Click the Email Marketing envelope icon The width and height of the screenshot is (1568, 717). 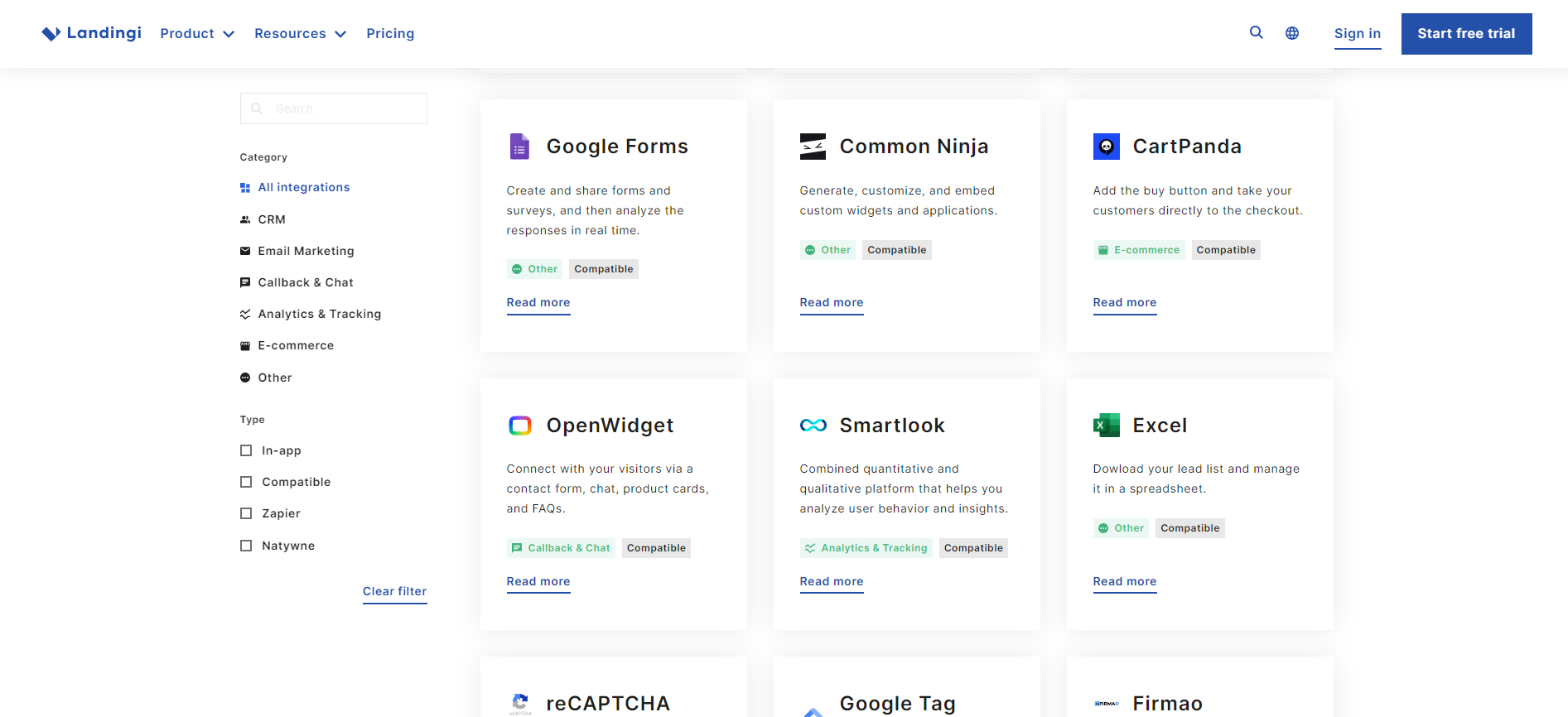pyautogui.click(x=245, y=251)
